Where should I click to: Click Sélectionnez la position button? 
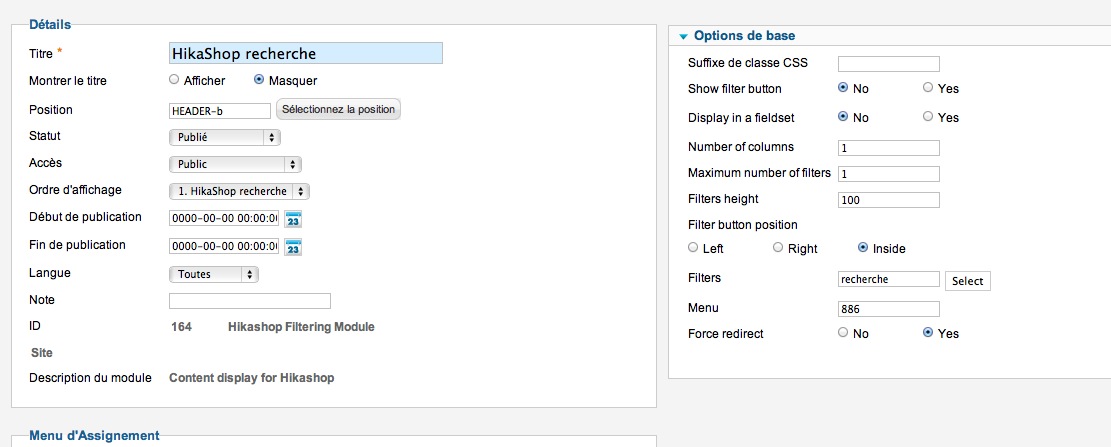tap(339, 110)
